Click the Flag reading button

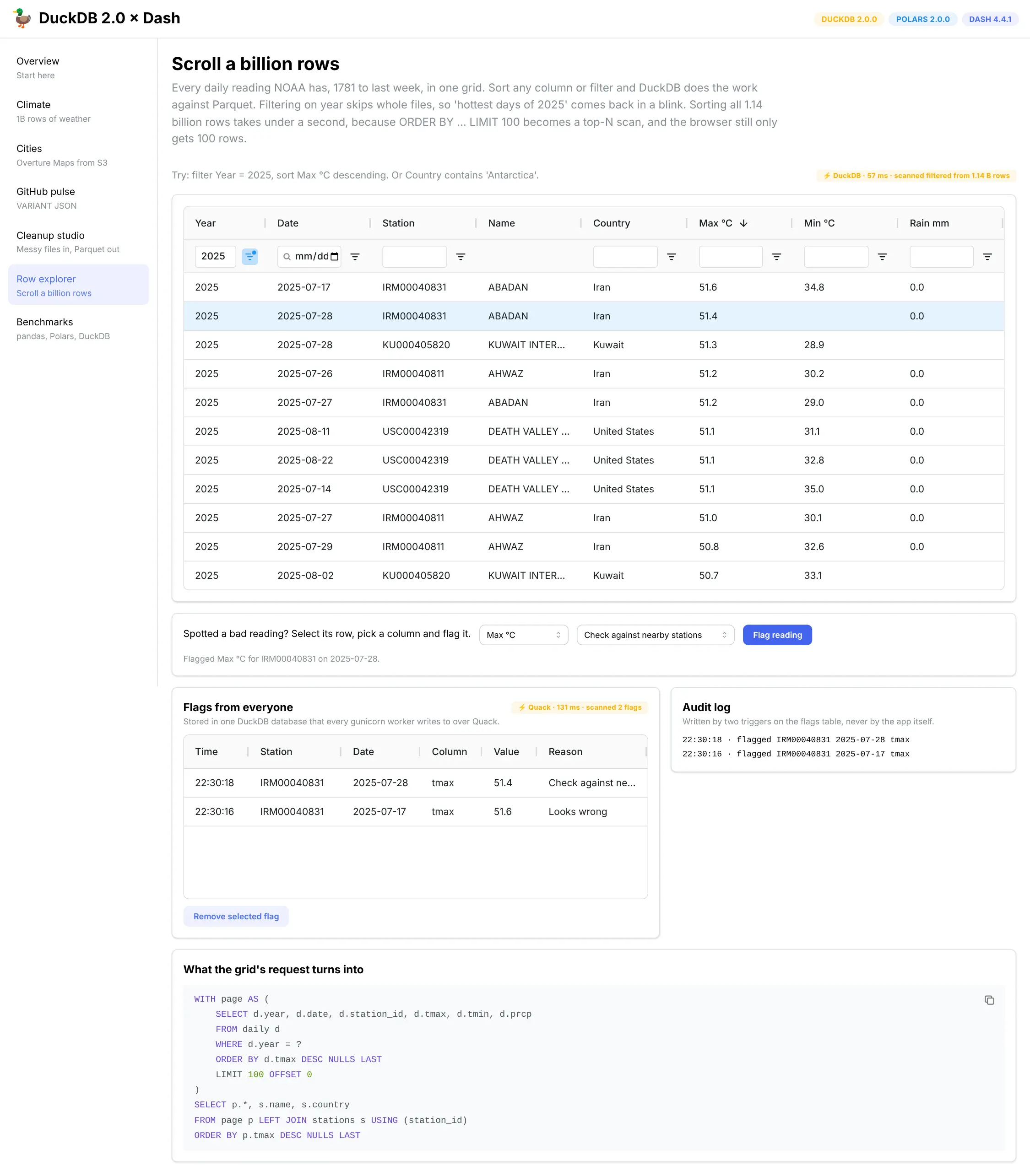(x=777, y=635)
